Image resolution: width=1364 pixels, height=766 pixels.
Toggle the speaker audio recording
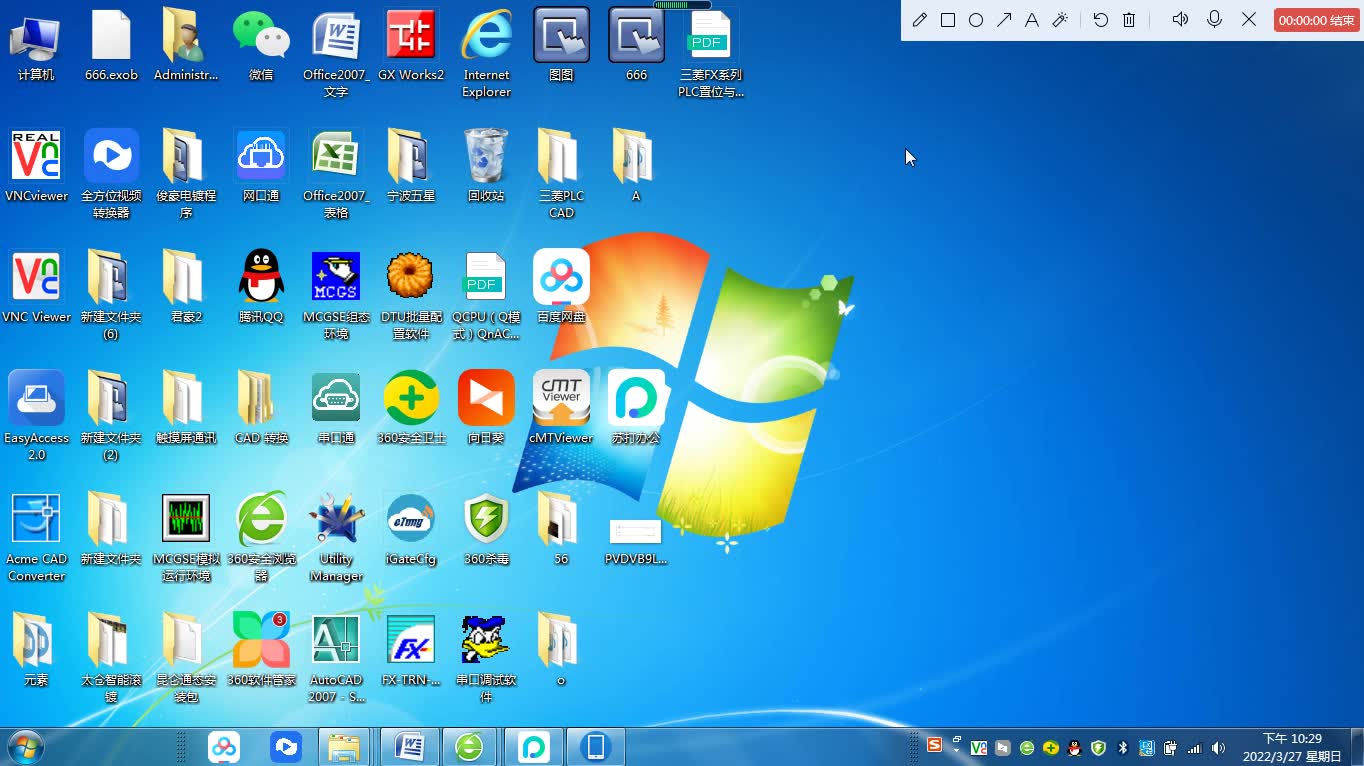click(1180, 19)
